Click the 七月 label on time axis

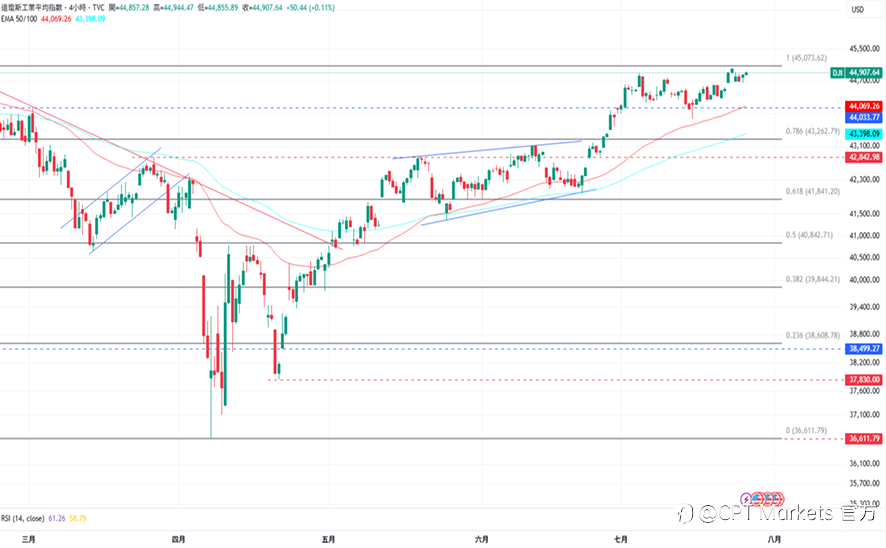(x=620, y=540)
